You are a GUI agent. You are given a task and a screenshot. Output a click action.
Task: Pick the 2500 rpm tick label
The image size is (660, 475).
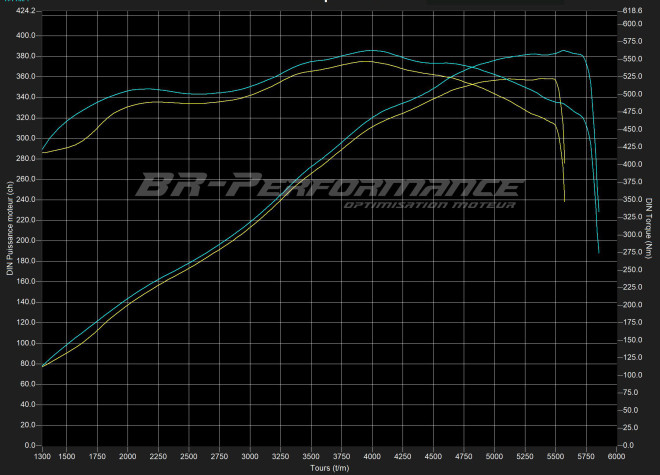click(189, 457)
